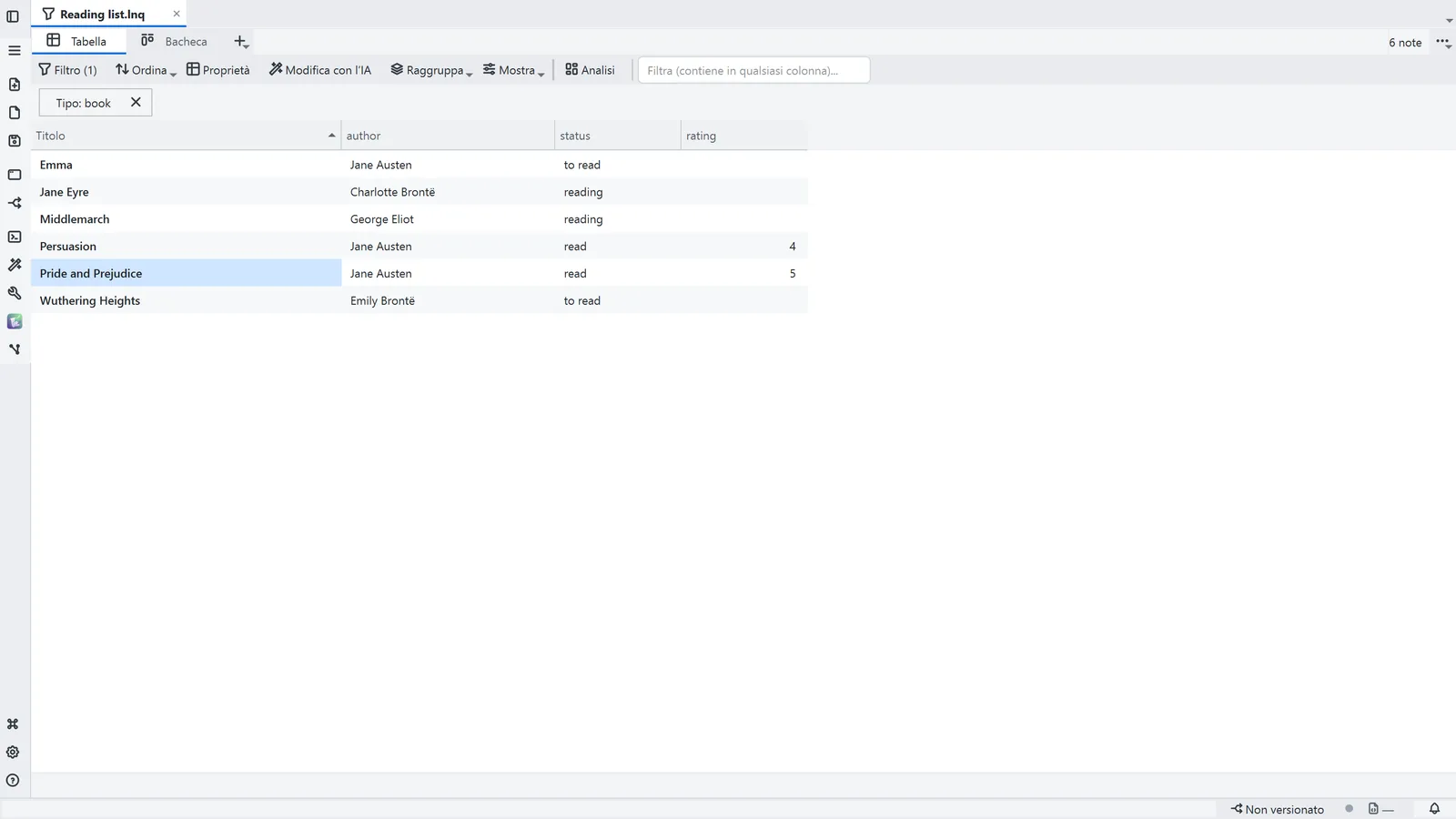Focus the 'Filtra (contiene in qualsiasi colonna)' field
The width and height of the screenshot is (1456, 819).
pos(753,70)
